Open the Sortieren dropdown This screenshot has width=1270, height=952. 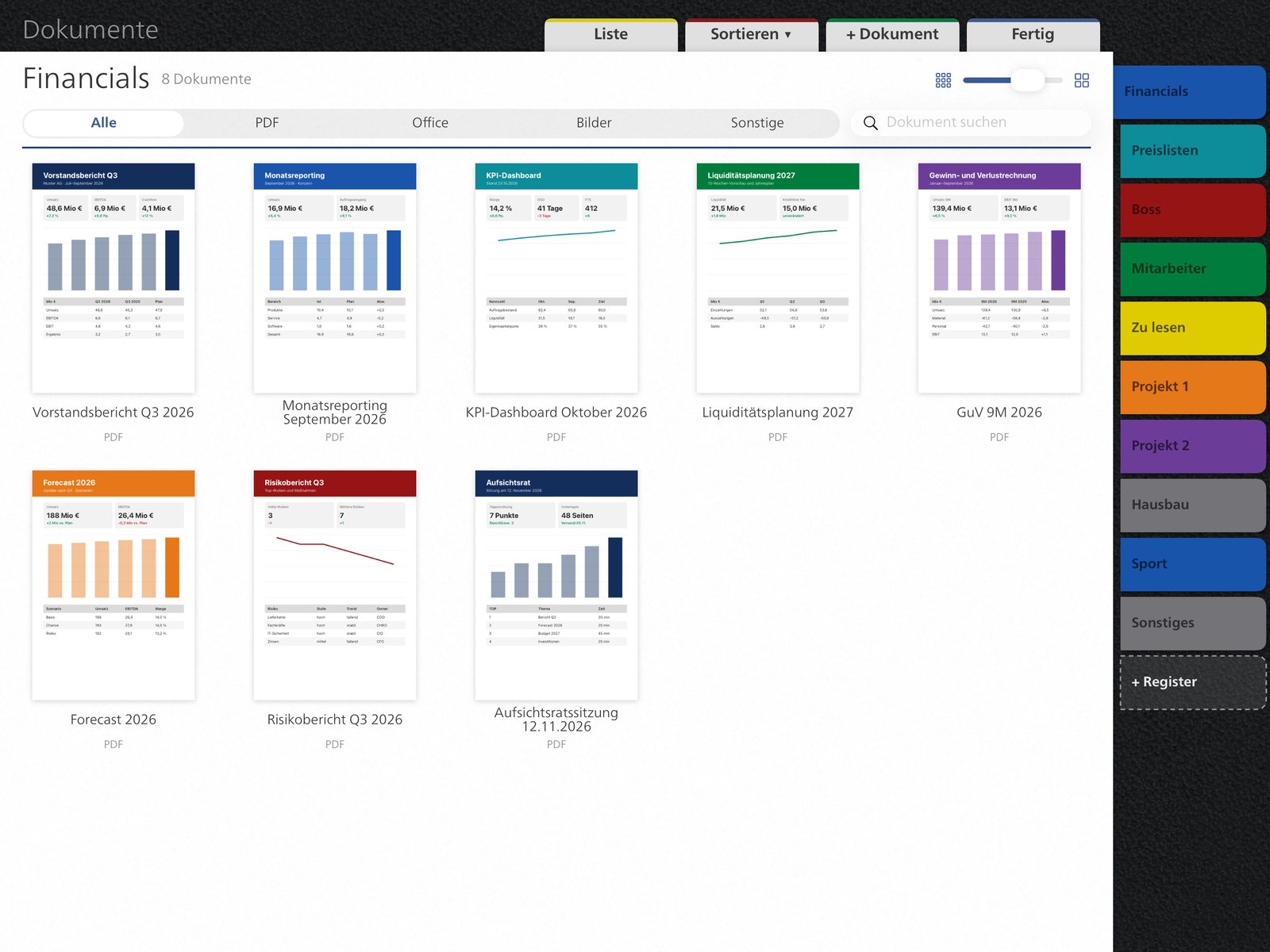[x=751, y=34]
